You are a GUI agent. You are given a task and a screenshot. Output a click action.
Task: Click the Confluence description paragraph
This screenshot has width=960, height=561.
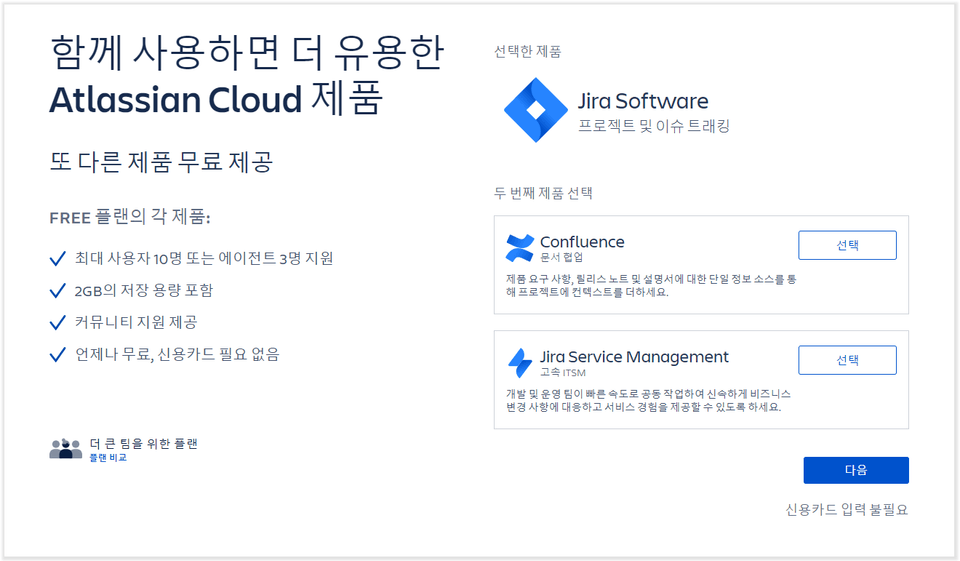pos(651,285)
